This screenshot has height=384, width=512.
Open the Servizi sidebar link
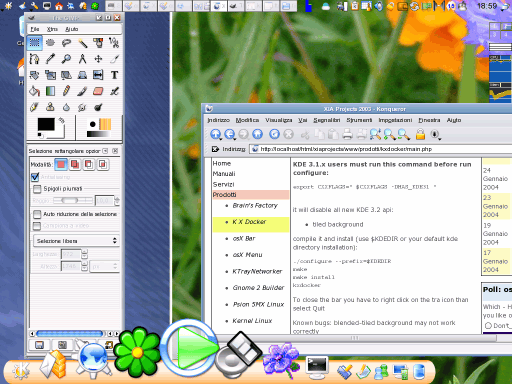[224, 184]
